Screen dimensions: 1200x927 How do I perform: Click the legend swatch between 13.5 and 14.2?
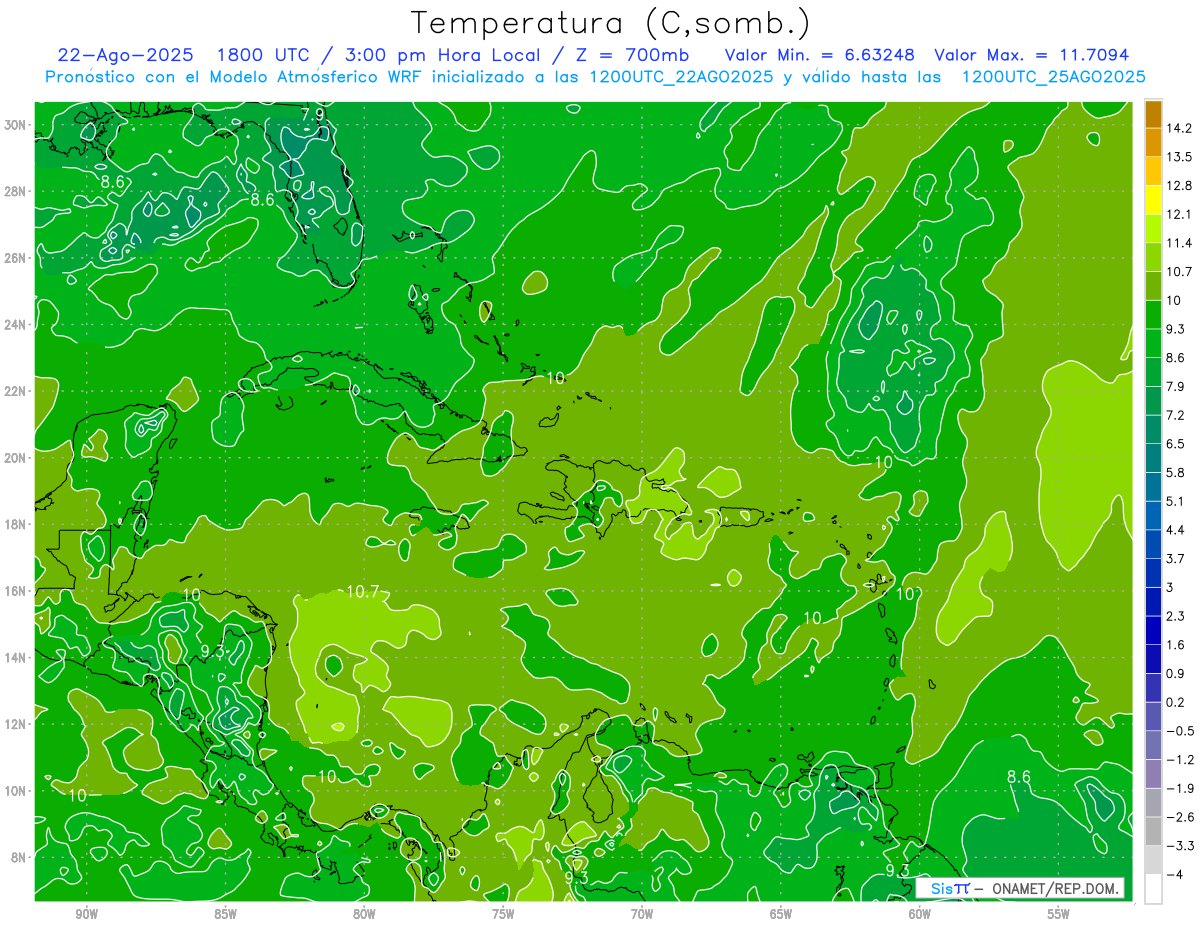[1153, 142]
